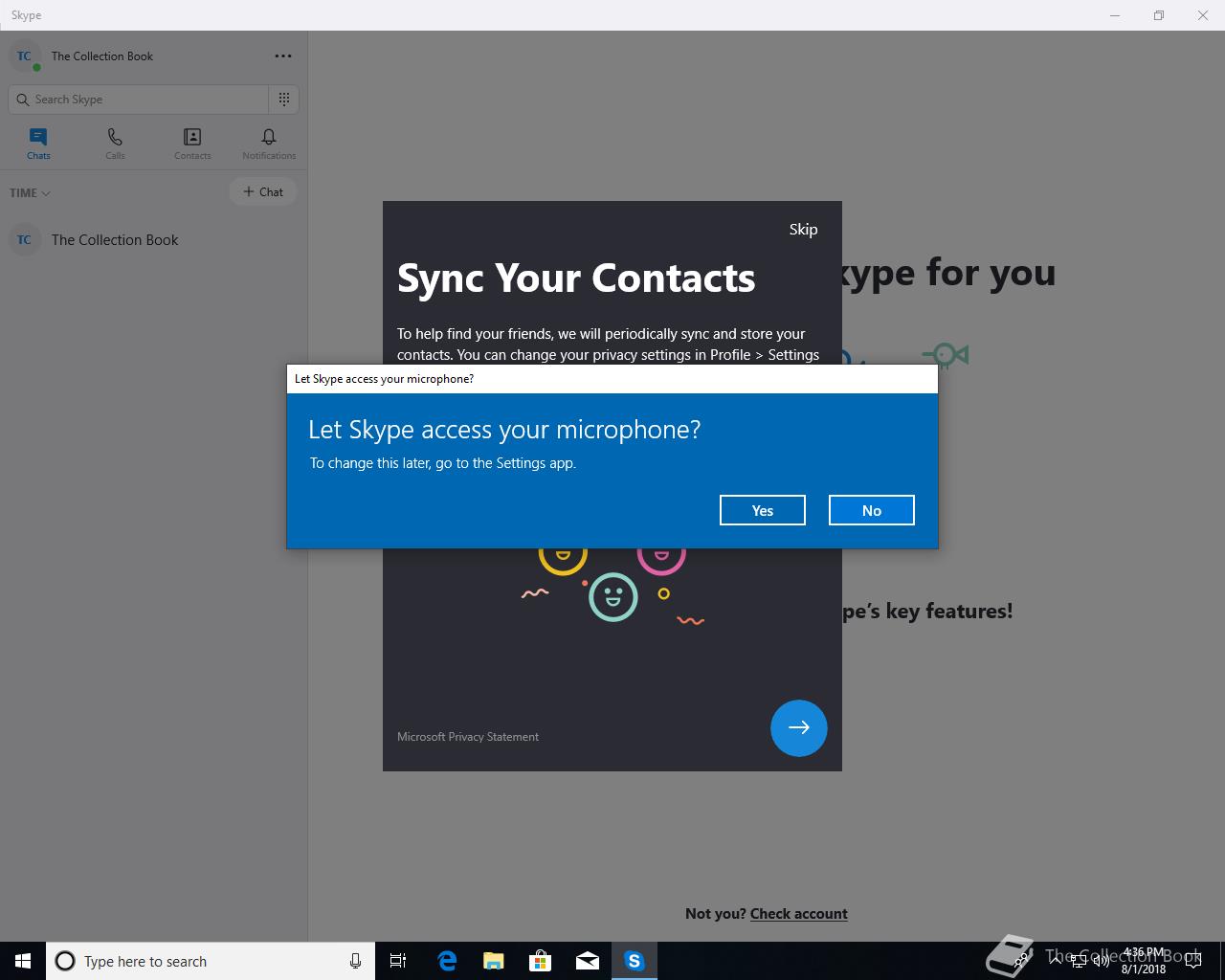Click the Cortana microphone icon
Screen dimensions: 1225x980
[x=355, y=961]
